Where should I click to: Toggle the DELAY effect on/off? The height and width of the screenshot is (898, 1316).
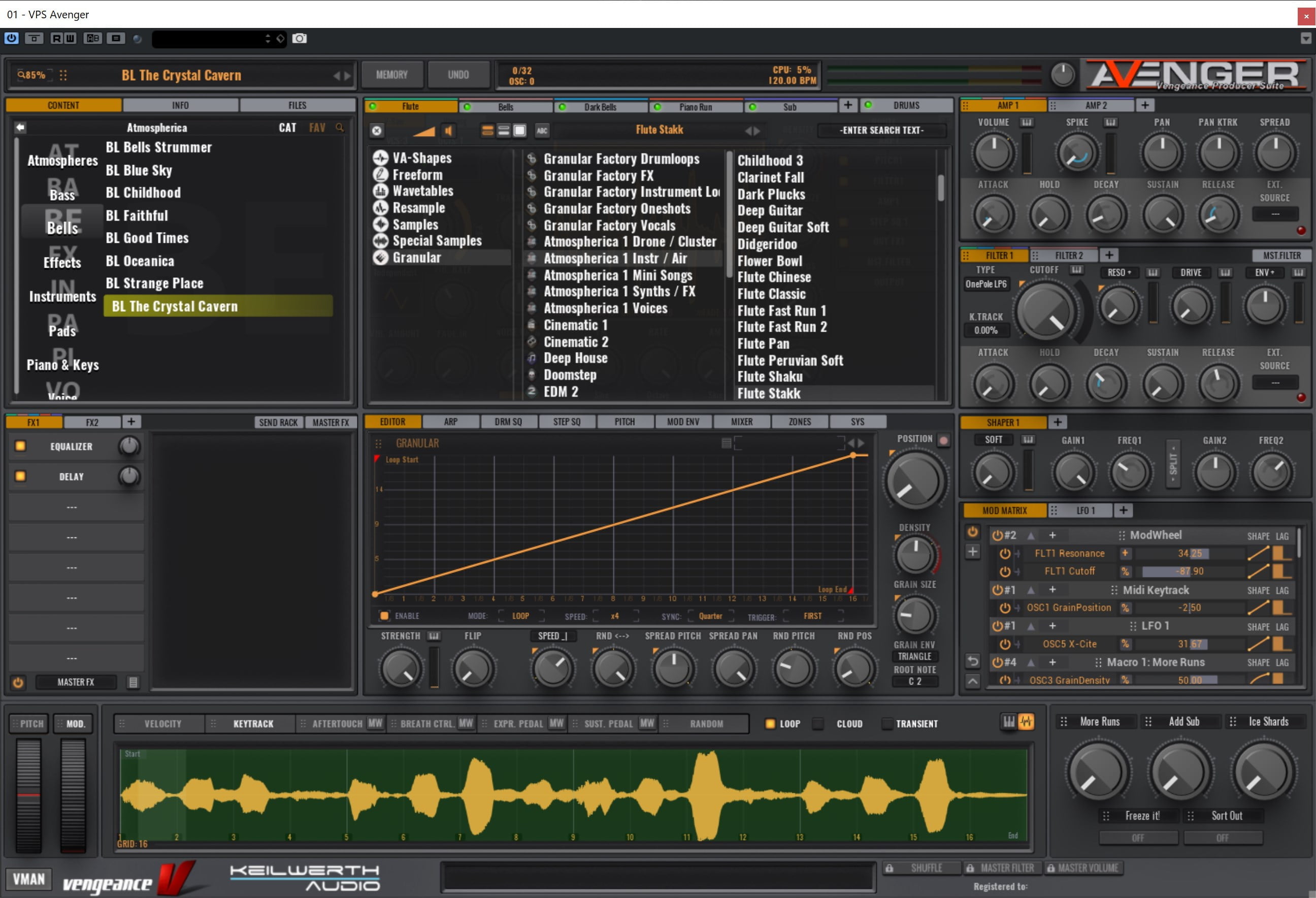coord(20,476)
